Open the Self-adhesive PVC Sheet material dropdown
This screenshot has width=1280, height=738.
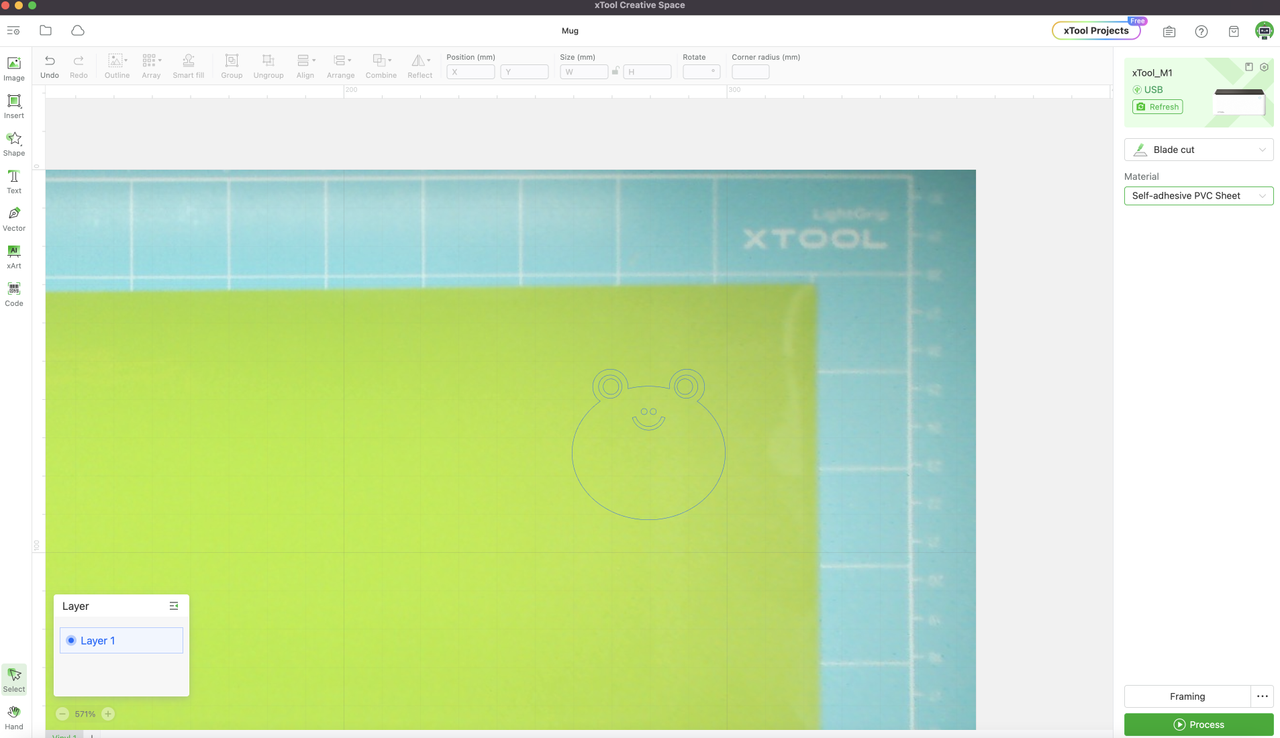pyautogui.click(x=1199, y=196)
